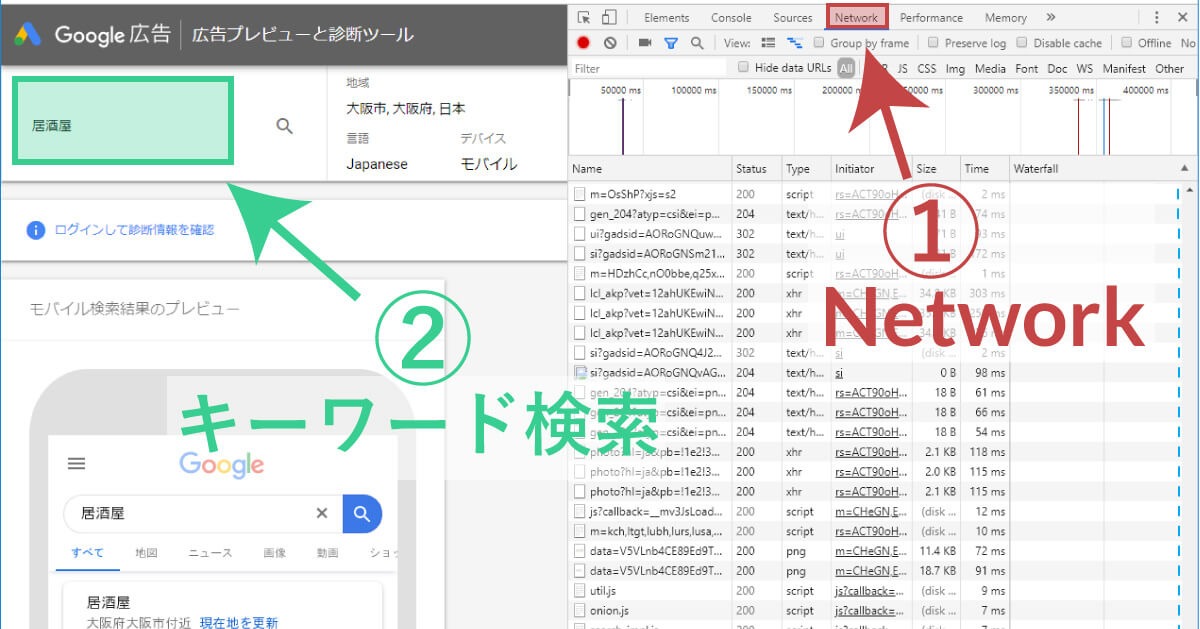Filter requests by WS type
The image size is (1200, 629).
pyautogui.click(x=1085, y=69)
